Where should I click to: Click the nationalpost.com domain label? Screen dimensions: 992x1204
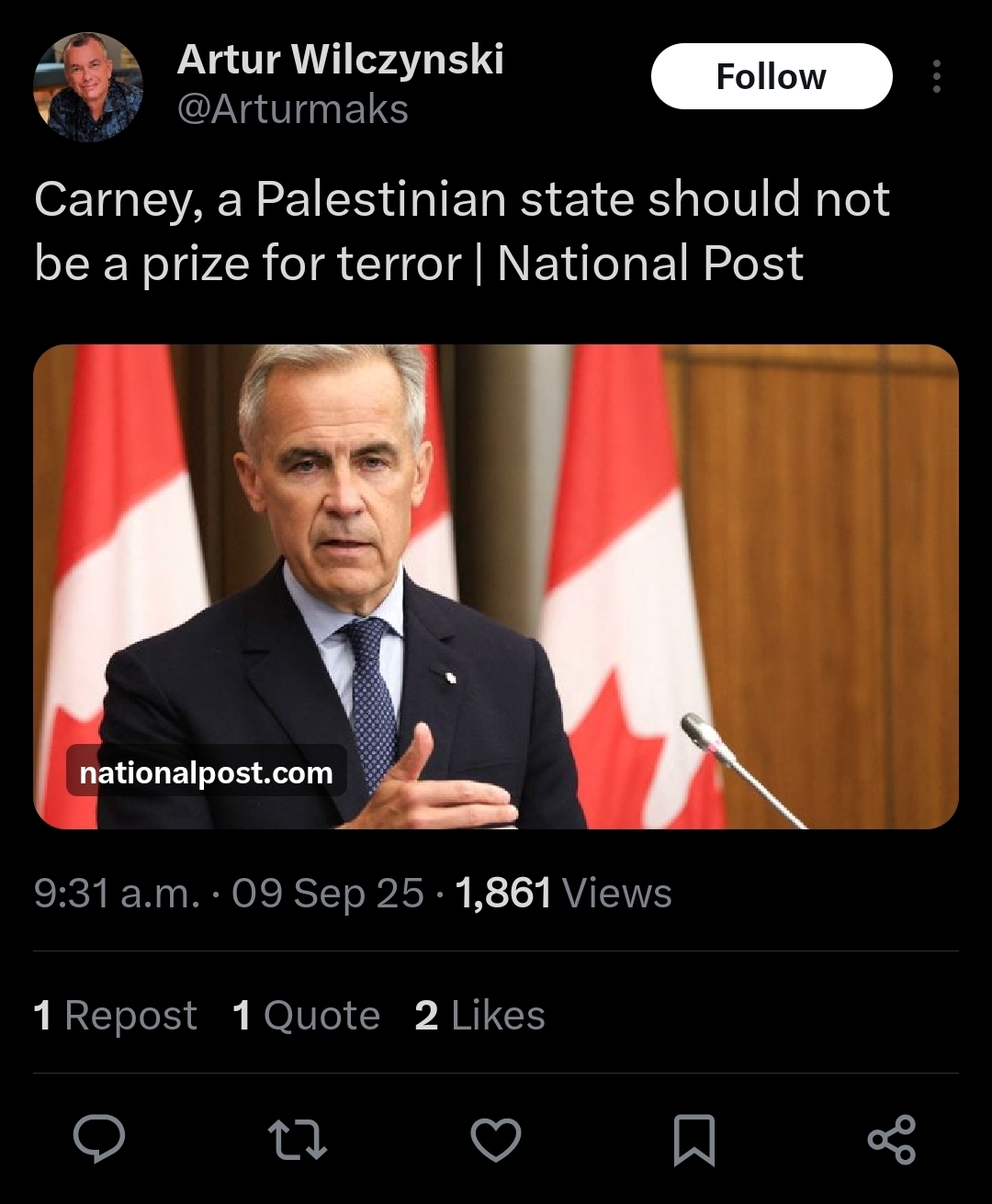(207, 772)
